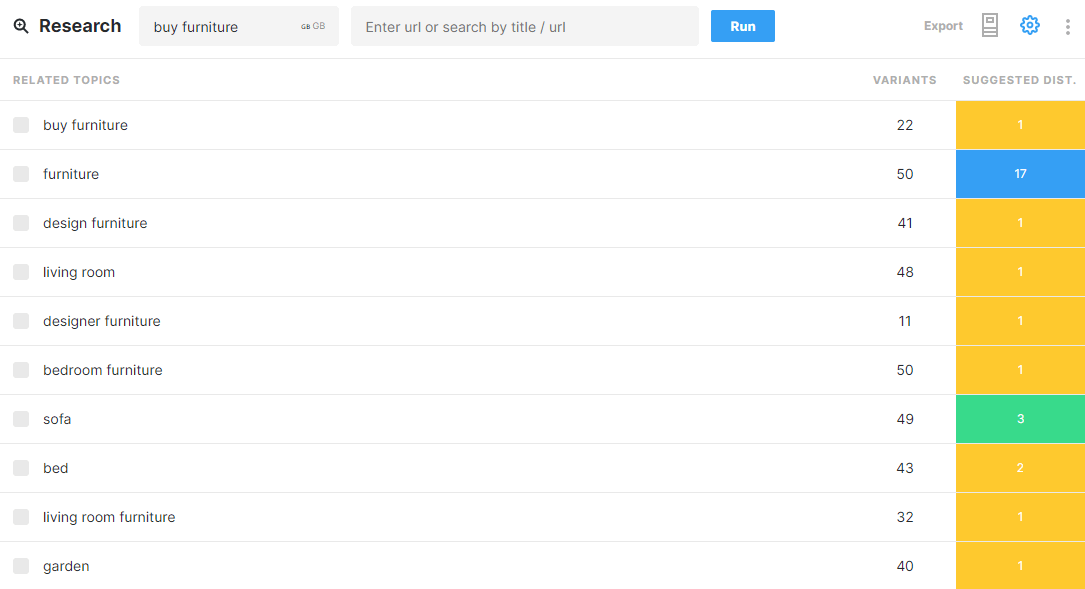The height and width of the screenshot is (589, 1085).
Task: Click the page layout icon beside Export
Action: (990, 26)
